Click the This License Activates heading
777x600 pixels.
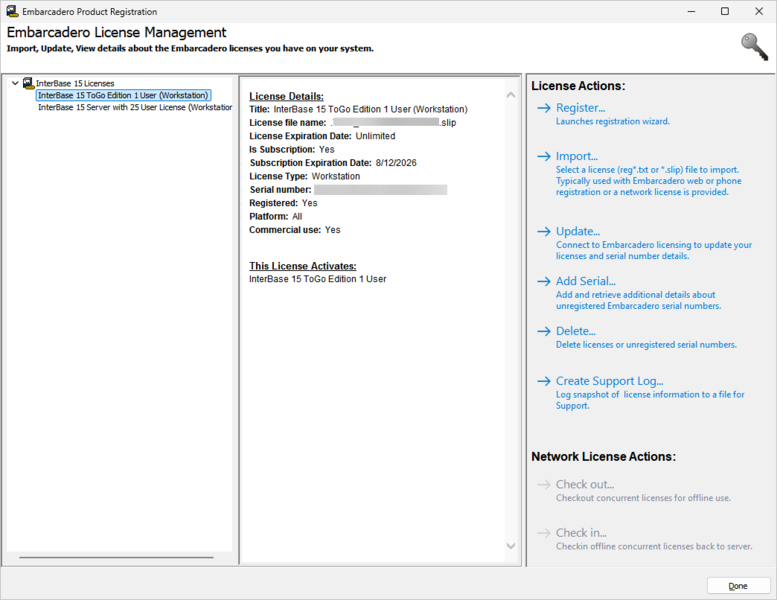pos(303,266)
